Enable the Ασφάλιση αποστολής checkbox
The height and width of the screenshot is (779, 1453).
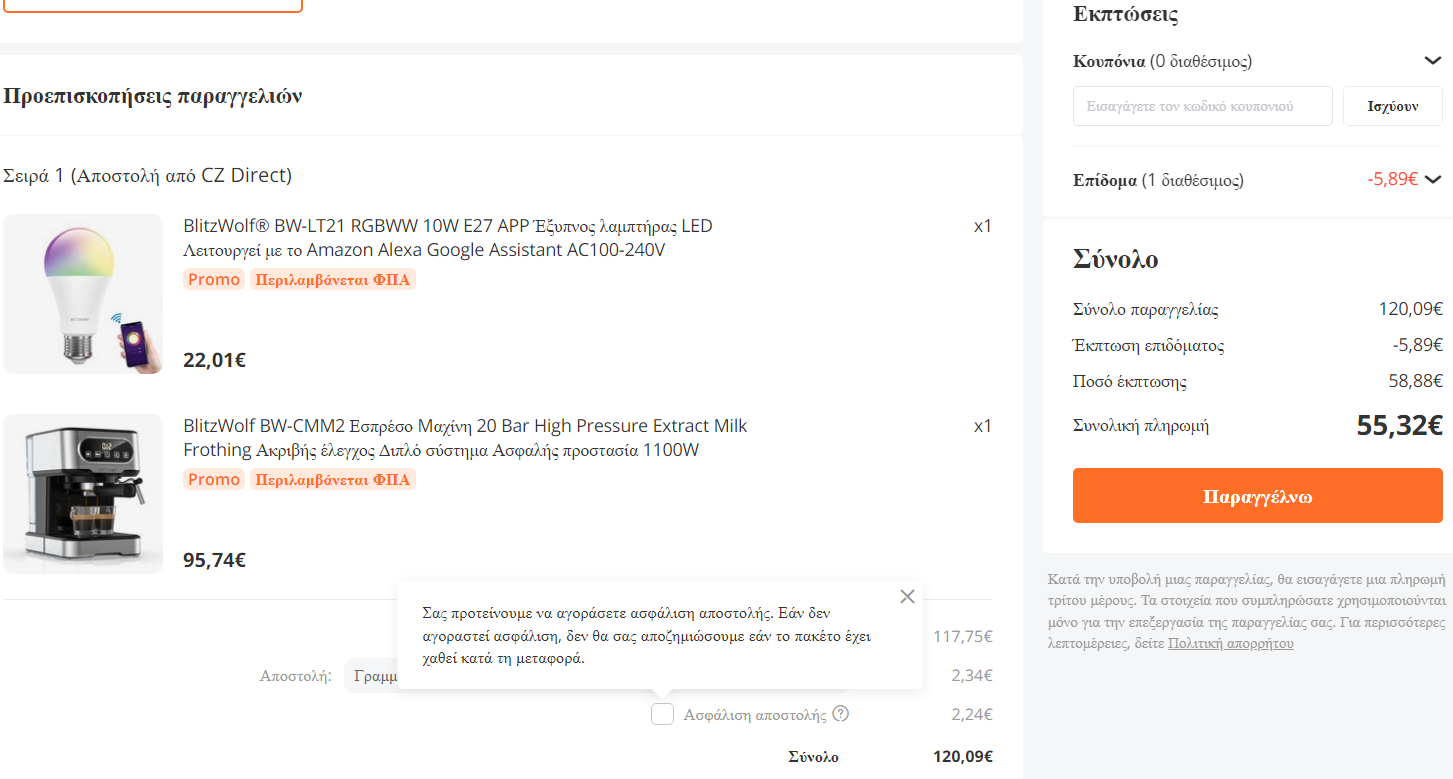pos(662,714)
